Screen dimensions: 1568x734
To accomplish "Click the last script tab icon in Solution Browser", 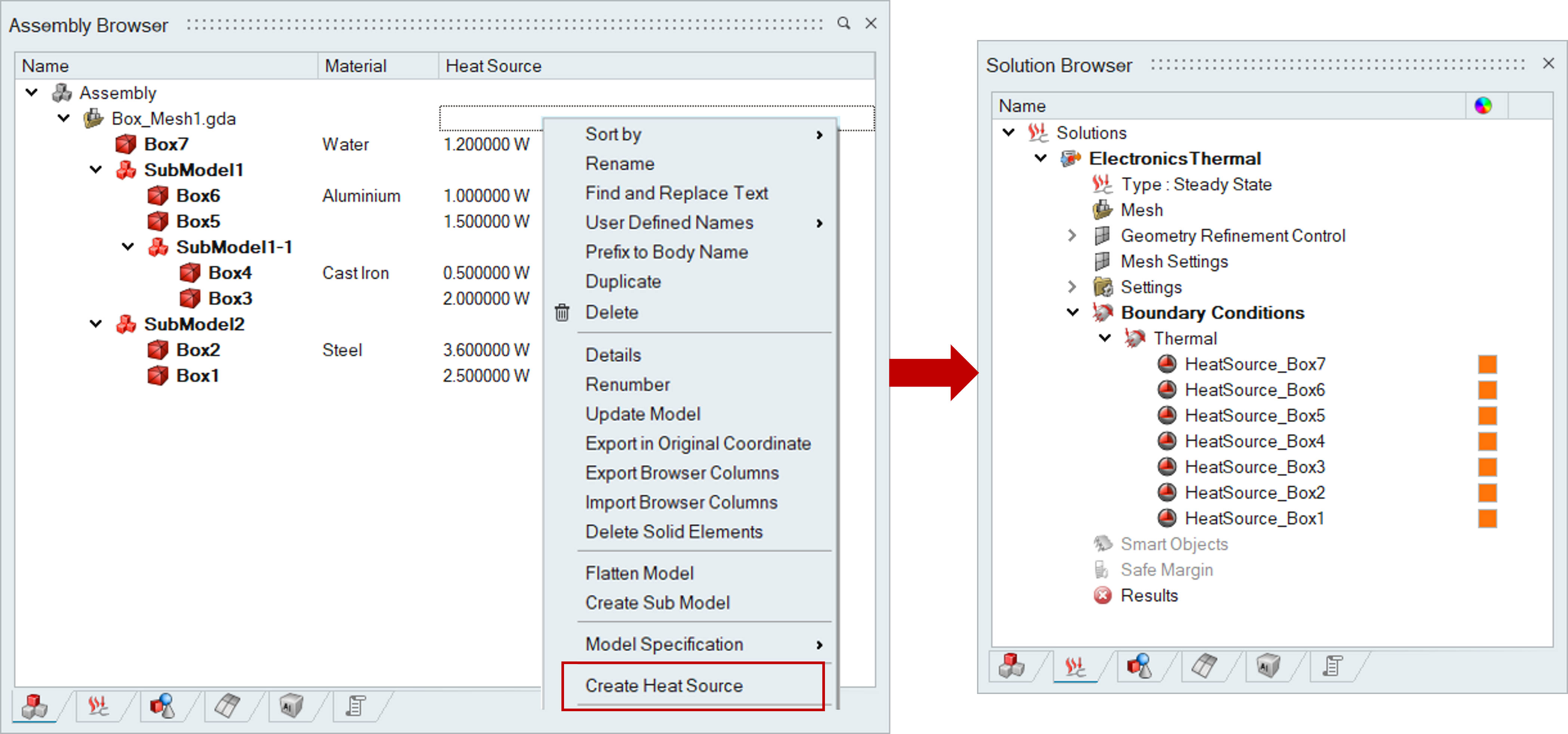I will (1333, 666).
